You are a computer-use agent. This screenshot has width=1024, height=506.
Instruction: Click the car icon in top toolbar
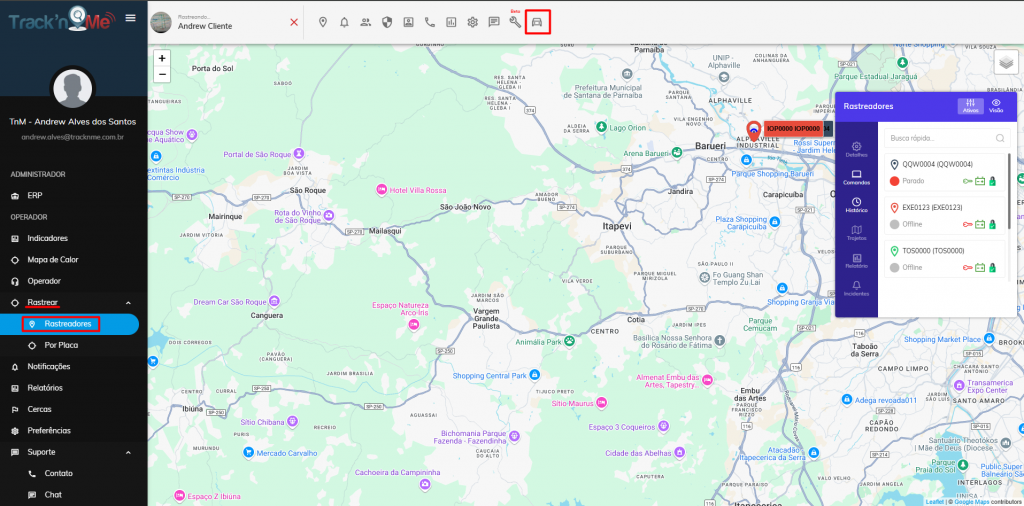[x=537, y=22]
